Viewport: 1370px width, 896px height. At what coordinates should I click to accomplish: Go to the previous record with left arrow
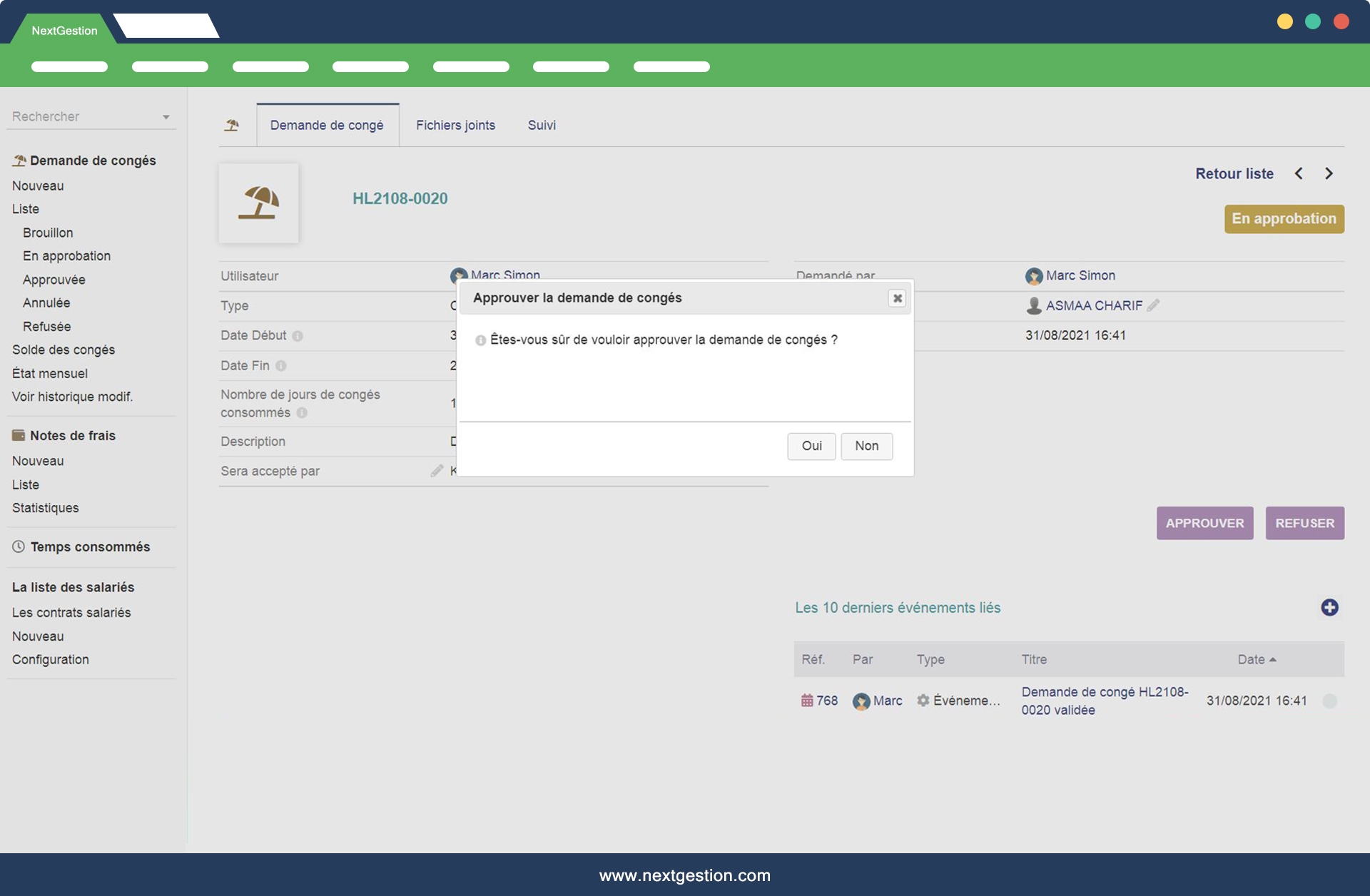click(1299, 173)
